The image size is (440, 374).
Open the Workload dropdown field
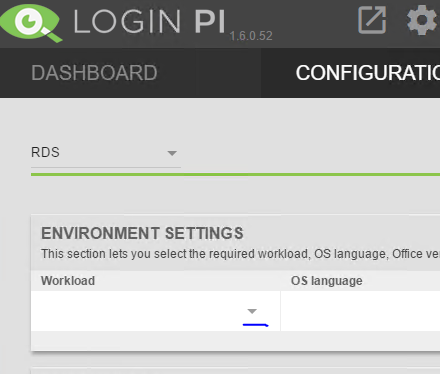click(156, 311)
